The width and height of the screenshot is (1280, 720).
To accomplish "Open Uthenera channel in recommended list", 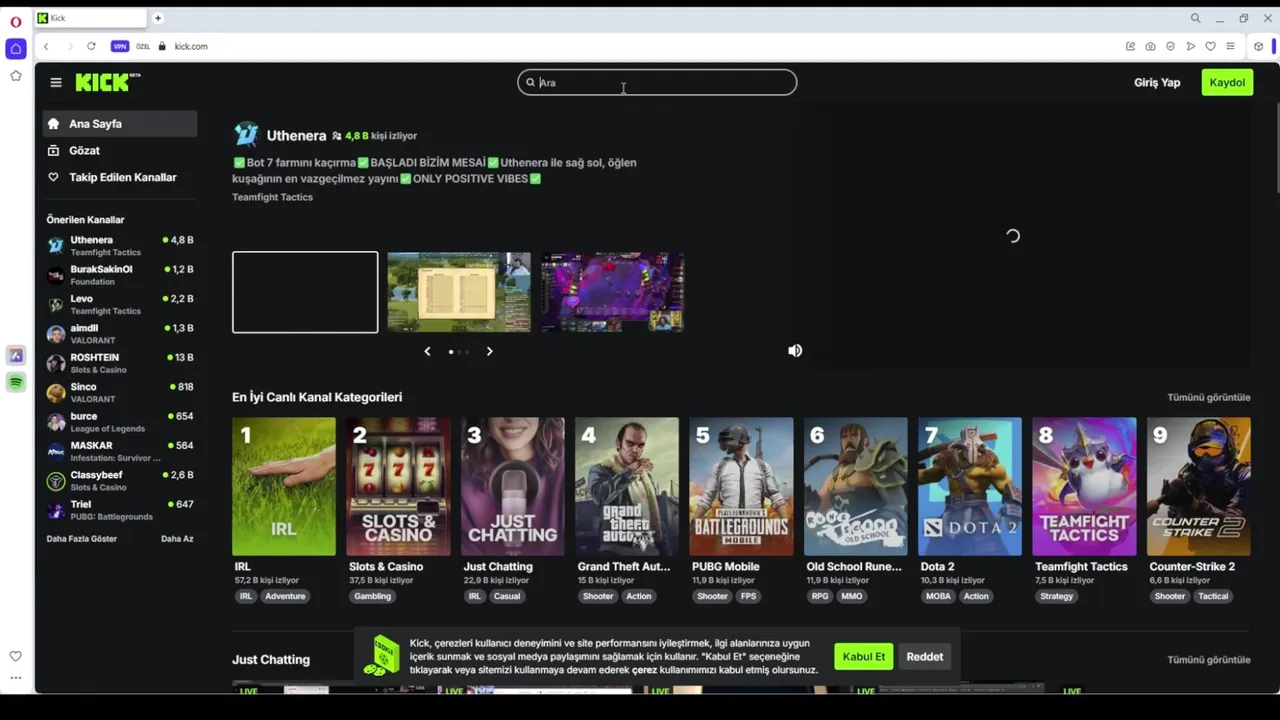I will click(120, 245).
